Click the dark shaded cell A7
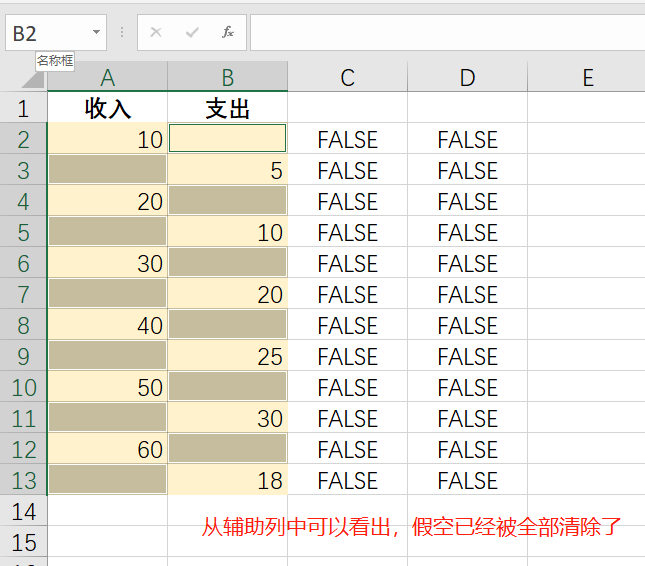The image size is (645, 566). pos(107,293)
